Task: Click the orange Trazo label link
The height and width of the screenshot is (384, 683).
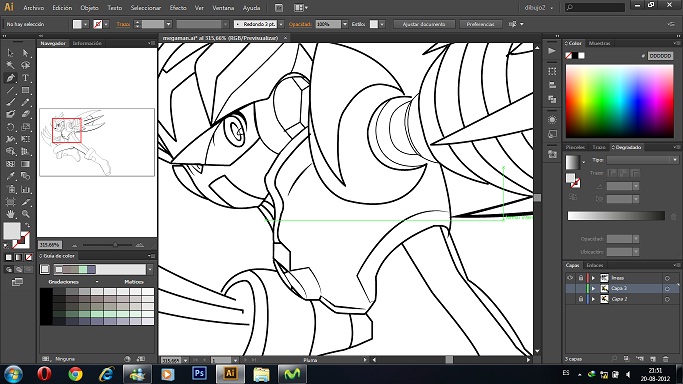Action: tap(123, 24)
